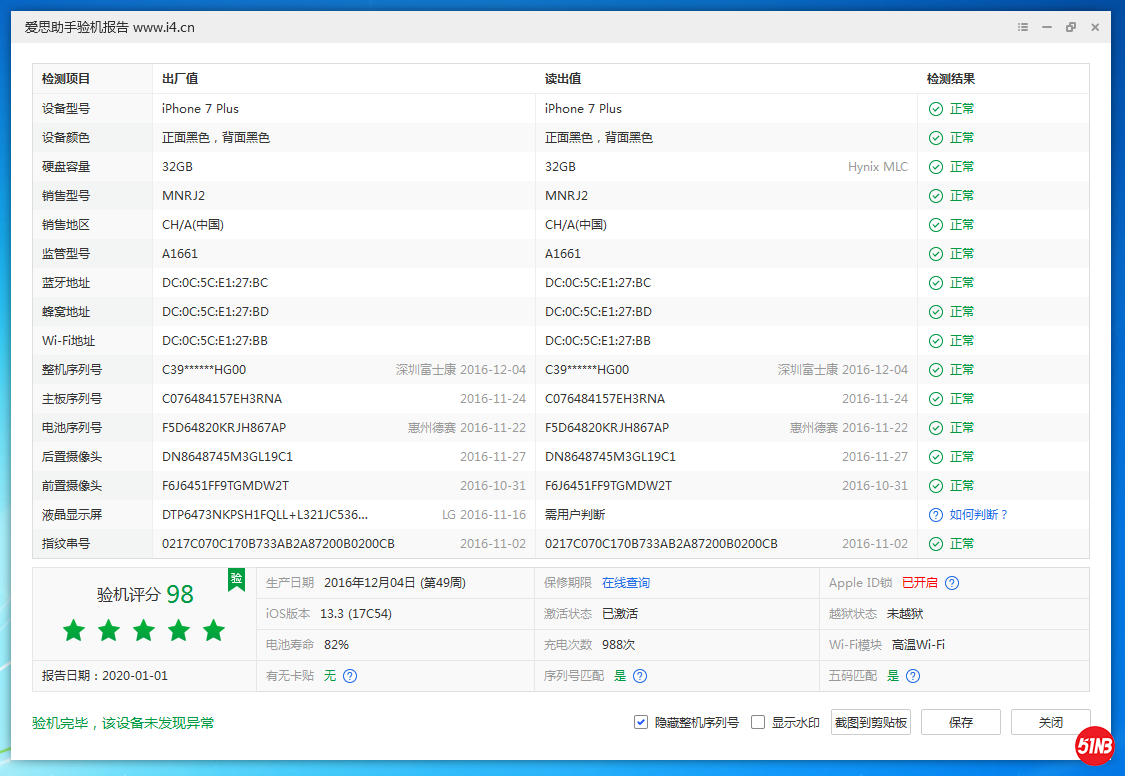Click the help icon next to 序列号匹配

point(640,676)
